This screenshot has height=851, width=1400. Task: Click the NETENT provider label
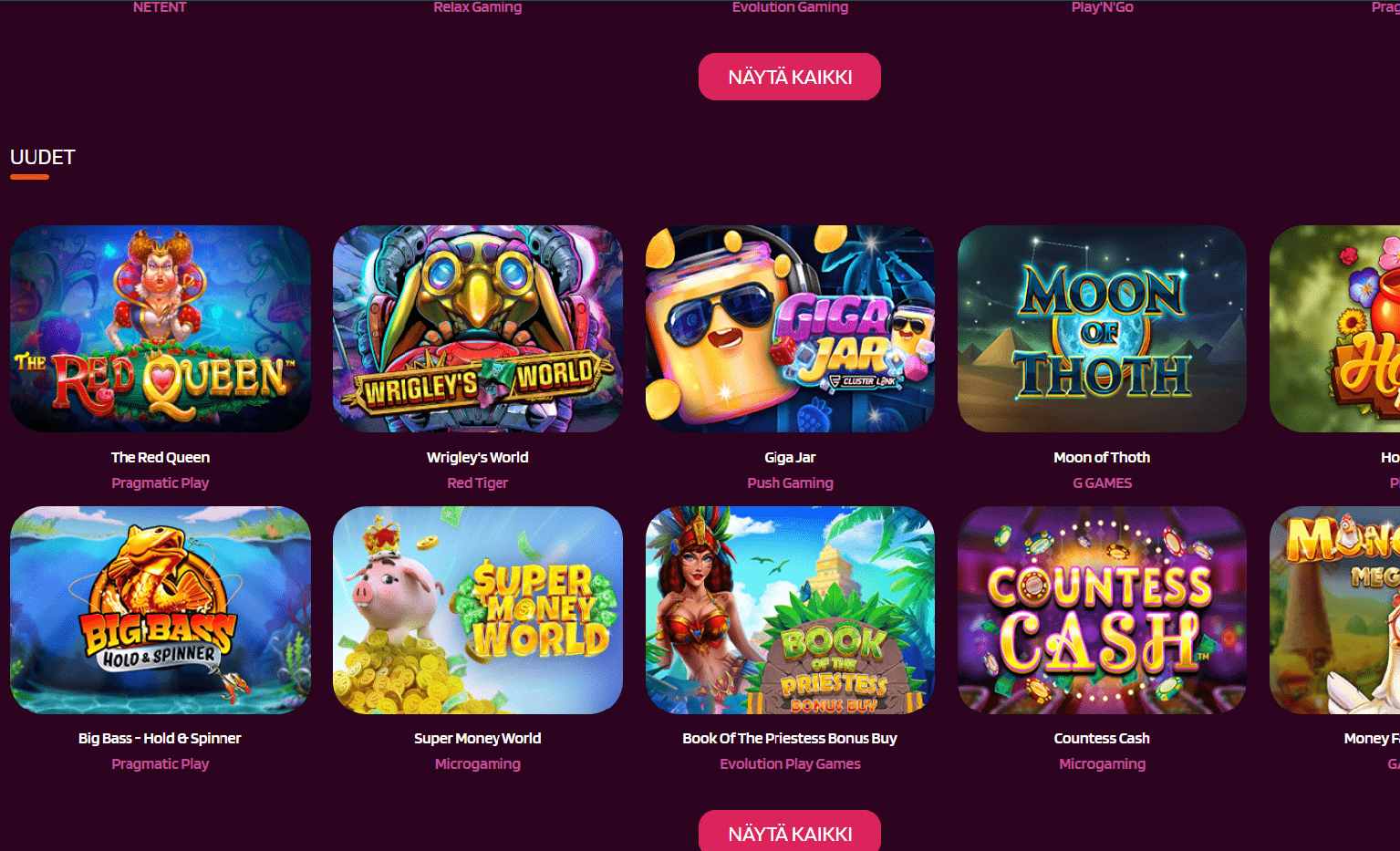coord(160,7)
